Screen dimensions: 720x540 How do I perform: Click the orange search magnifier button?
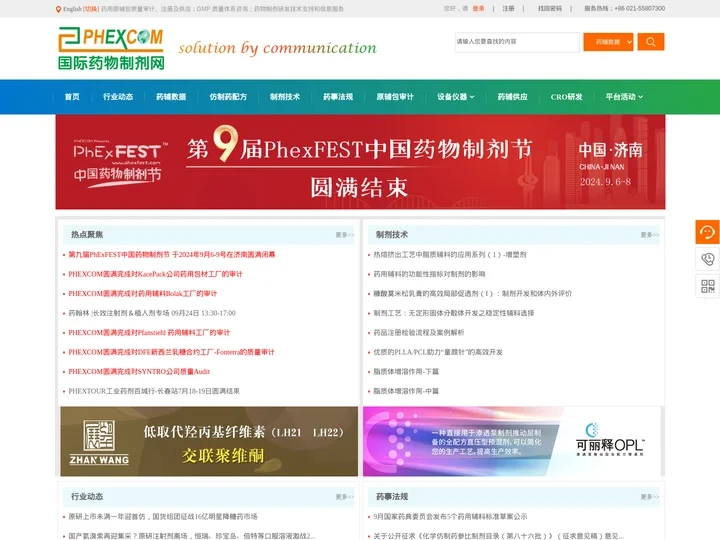[651, 42]
